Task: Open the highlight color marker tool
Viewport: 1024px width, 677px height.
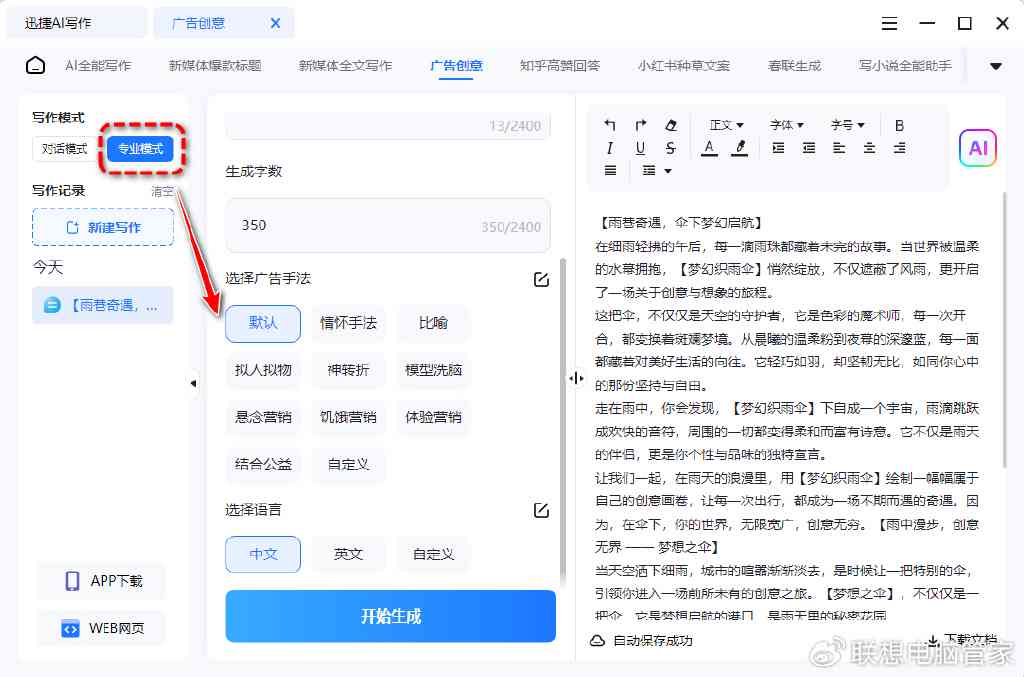Action: coord(740,148)
